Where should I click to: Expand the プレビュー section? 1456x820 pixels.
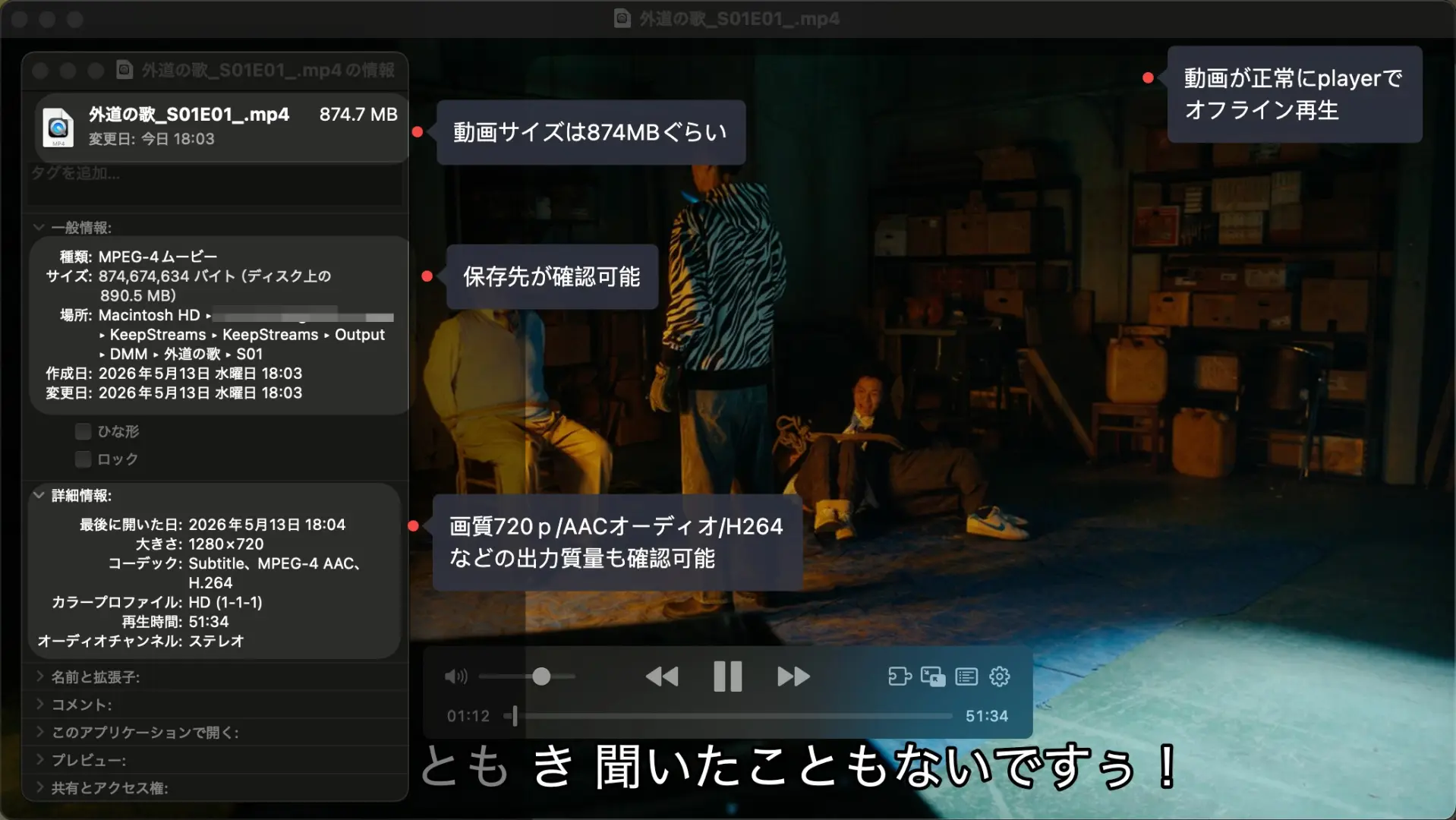tap(39, 759)
